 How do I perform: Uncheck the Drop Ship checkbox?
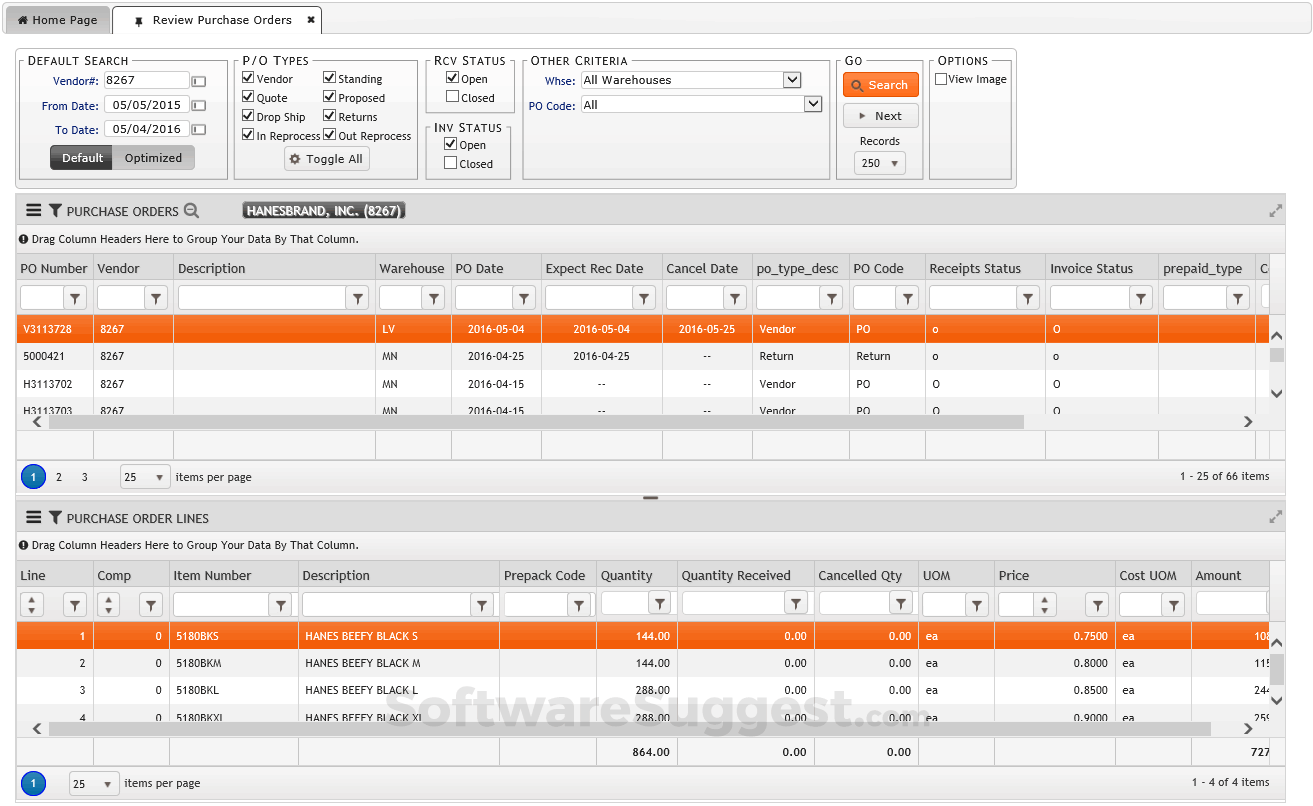[246, 116]
